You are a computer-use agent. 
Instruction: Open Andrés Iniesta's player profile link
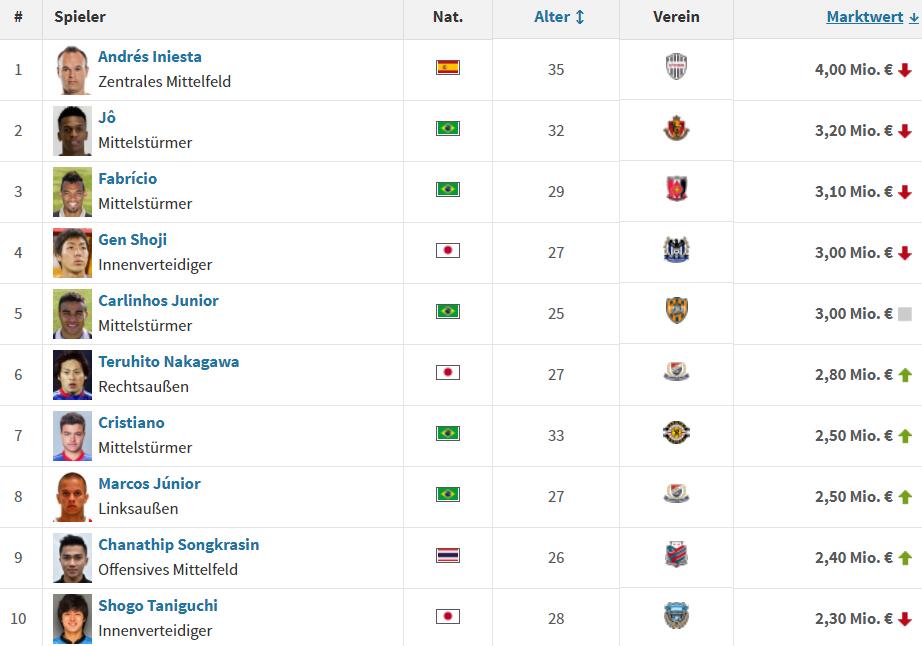[150, 56]
